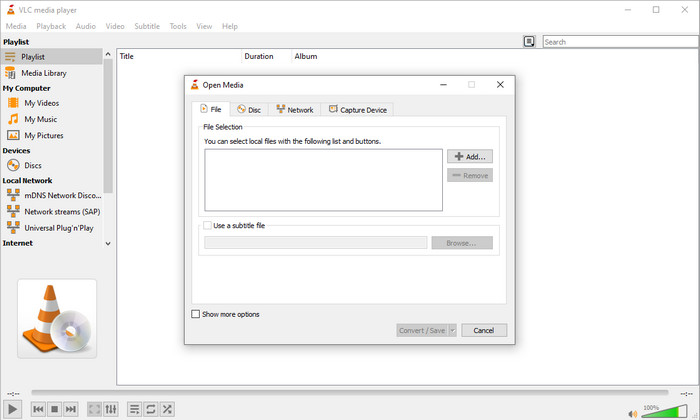Open the Tools menu

point(178,26)
